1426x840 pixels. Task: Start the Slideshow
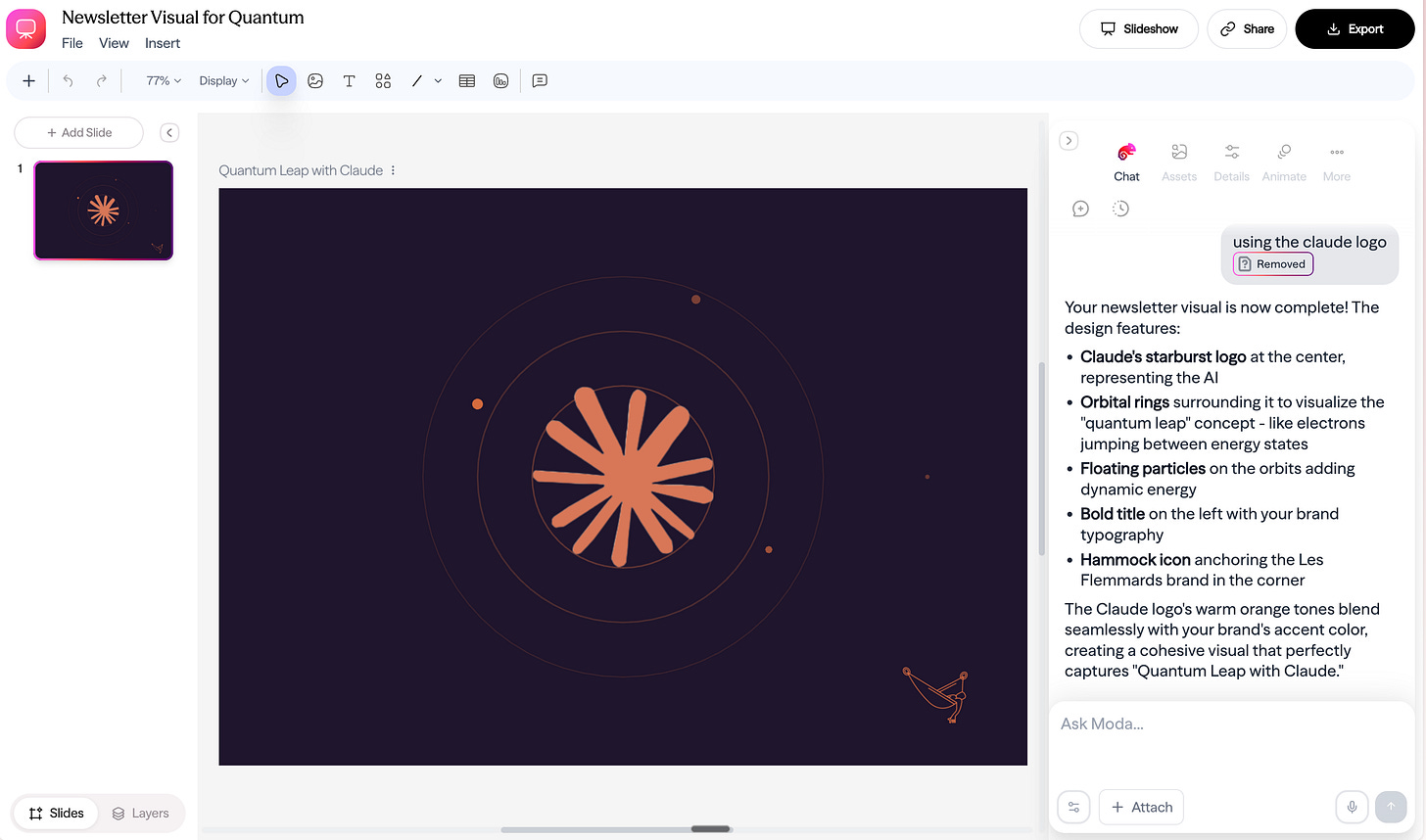(1139, 28)
